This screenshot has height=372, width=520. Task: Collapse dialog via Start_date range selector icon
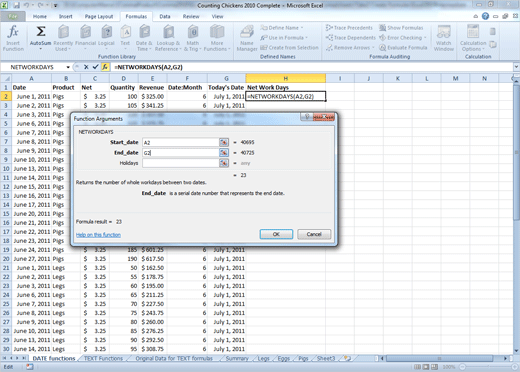point(224,142)
